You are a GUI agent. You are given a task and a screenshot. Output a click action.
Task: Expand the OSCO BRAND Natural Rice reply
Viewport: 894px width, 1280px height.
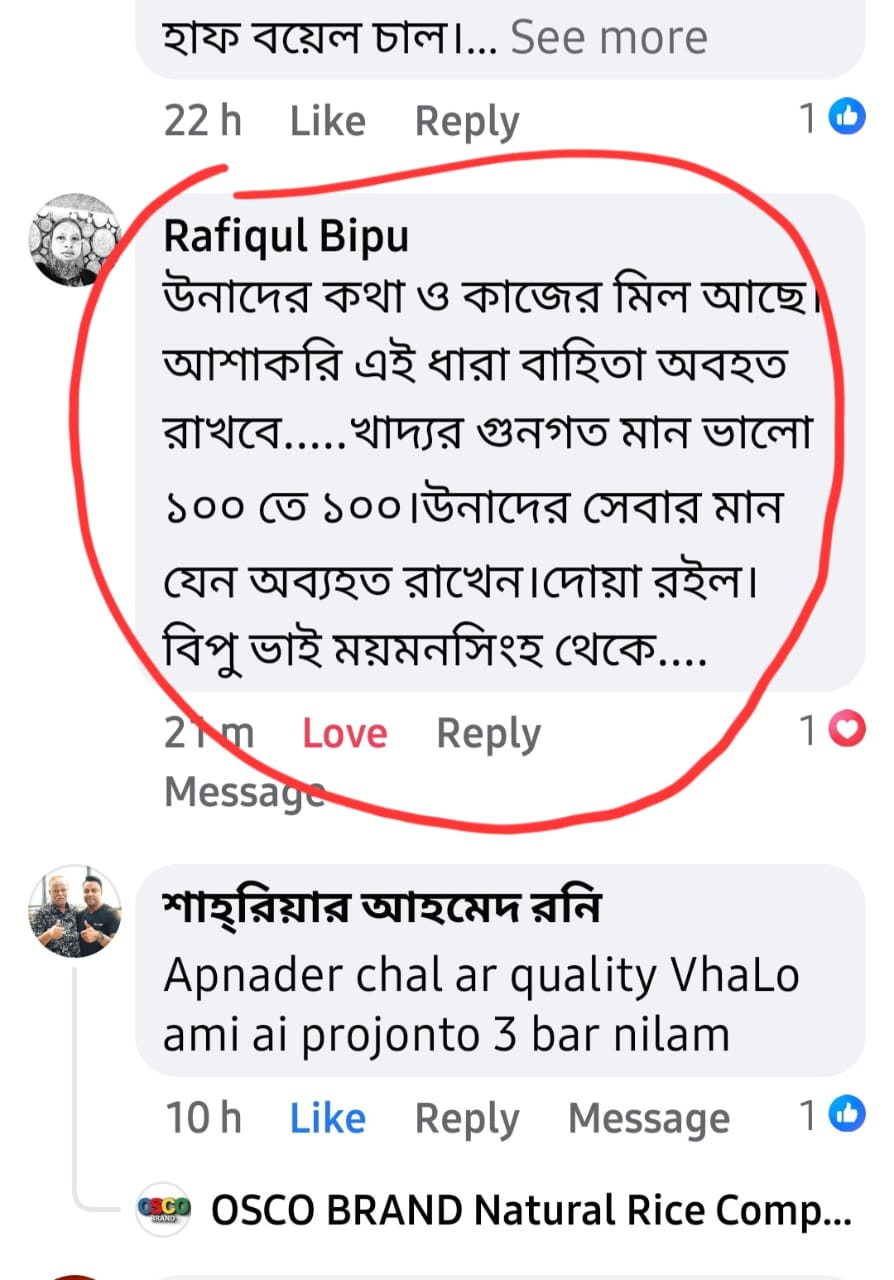coord(531,1211)
